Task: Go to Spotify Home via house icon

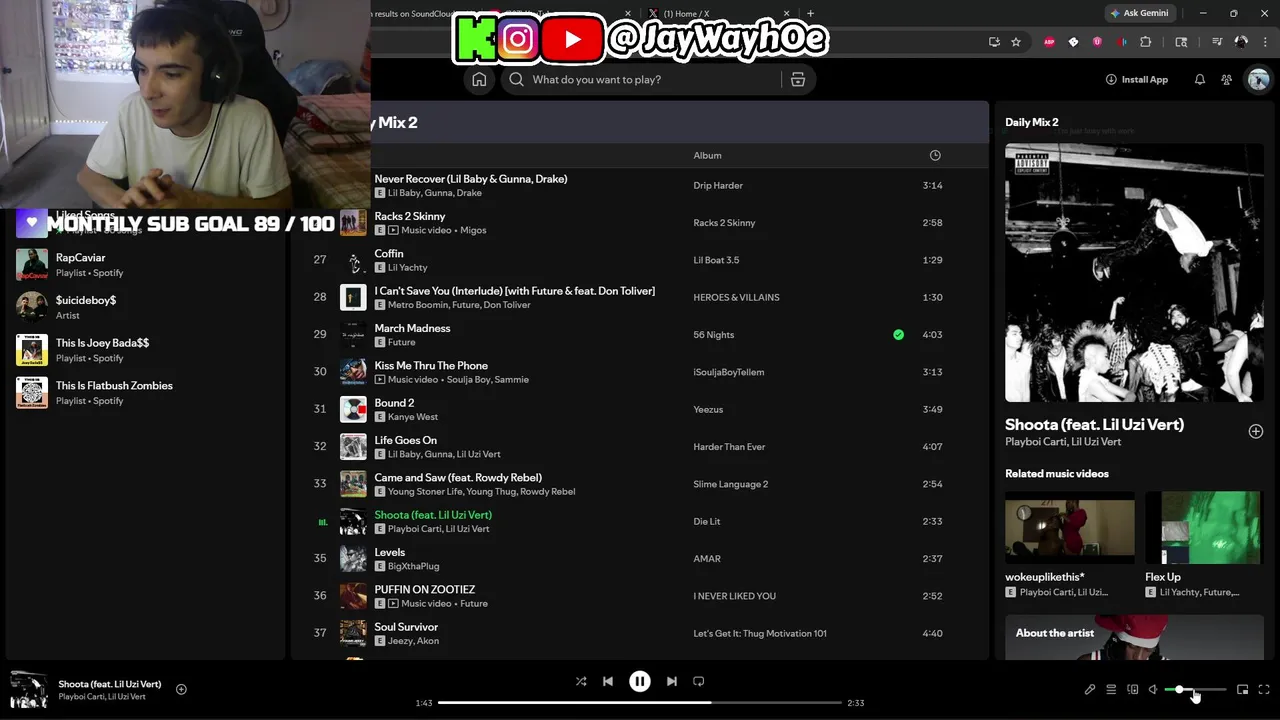Action: (x=479, y=80)
